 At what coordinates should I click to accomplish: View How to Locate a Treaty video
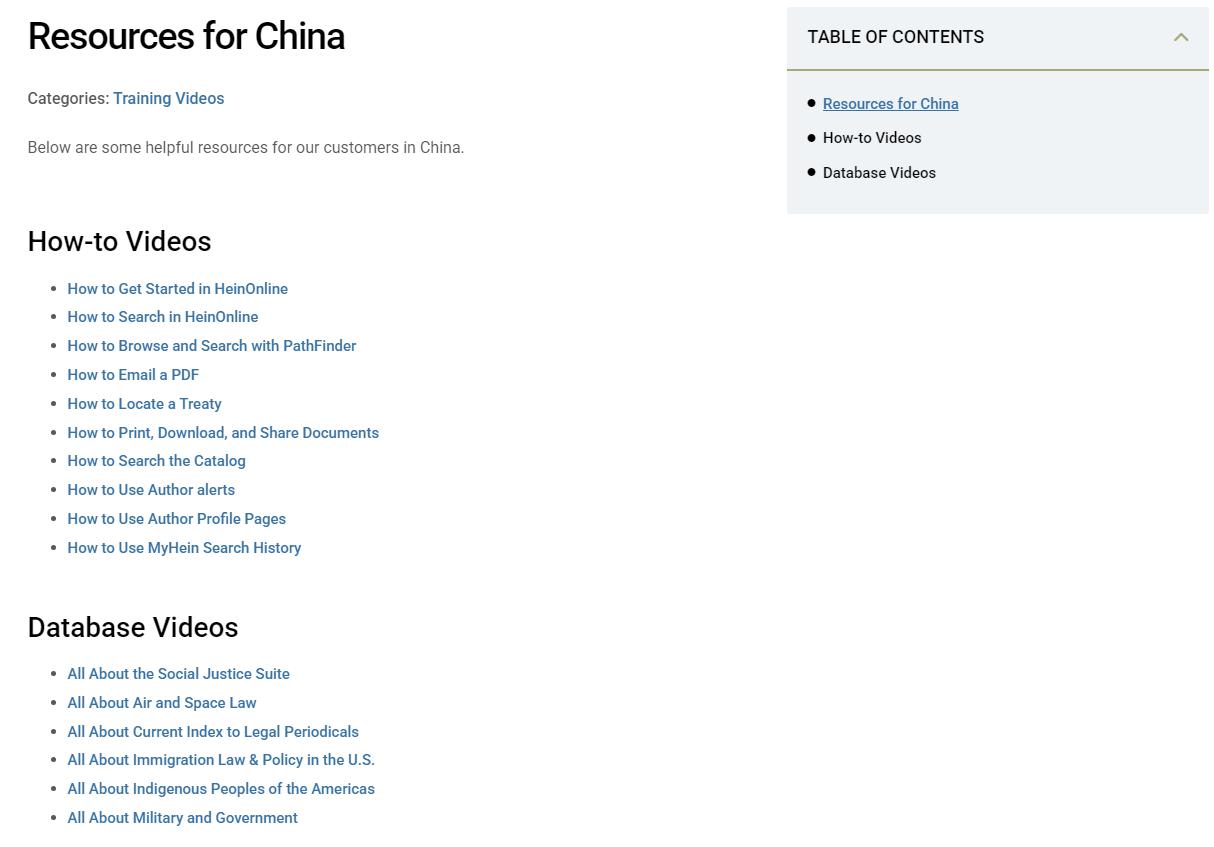(144, 404)
